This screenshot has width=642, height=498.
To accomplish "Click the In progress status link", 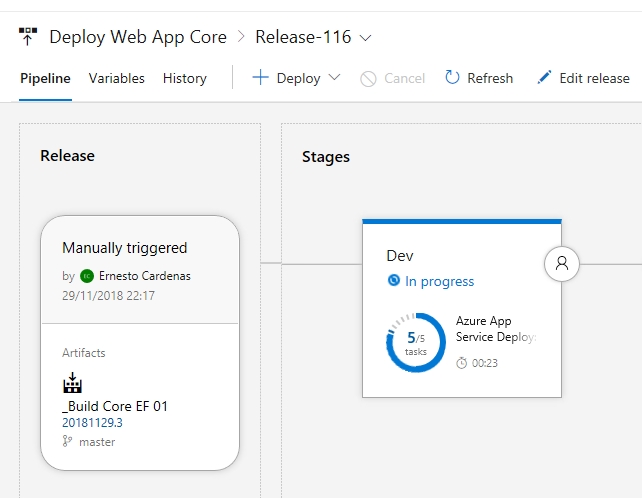I will tap(439, 281).
